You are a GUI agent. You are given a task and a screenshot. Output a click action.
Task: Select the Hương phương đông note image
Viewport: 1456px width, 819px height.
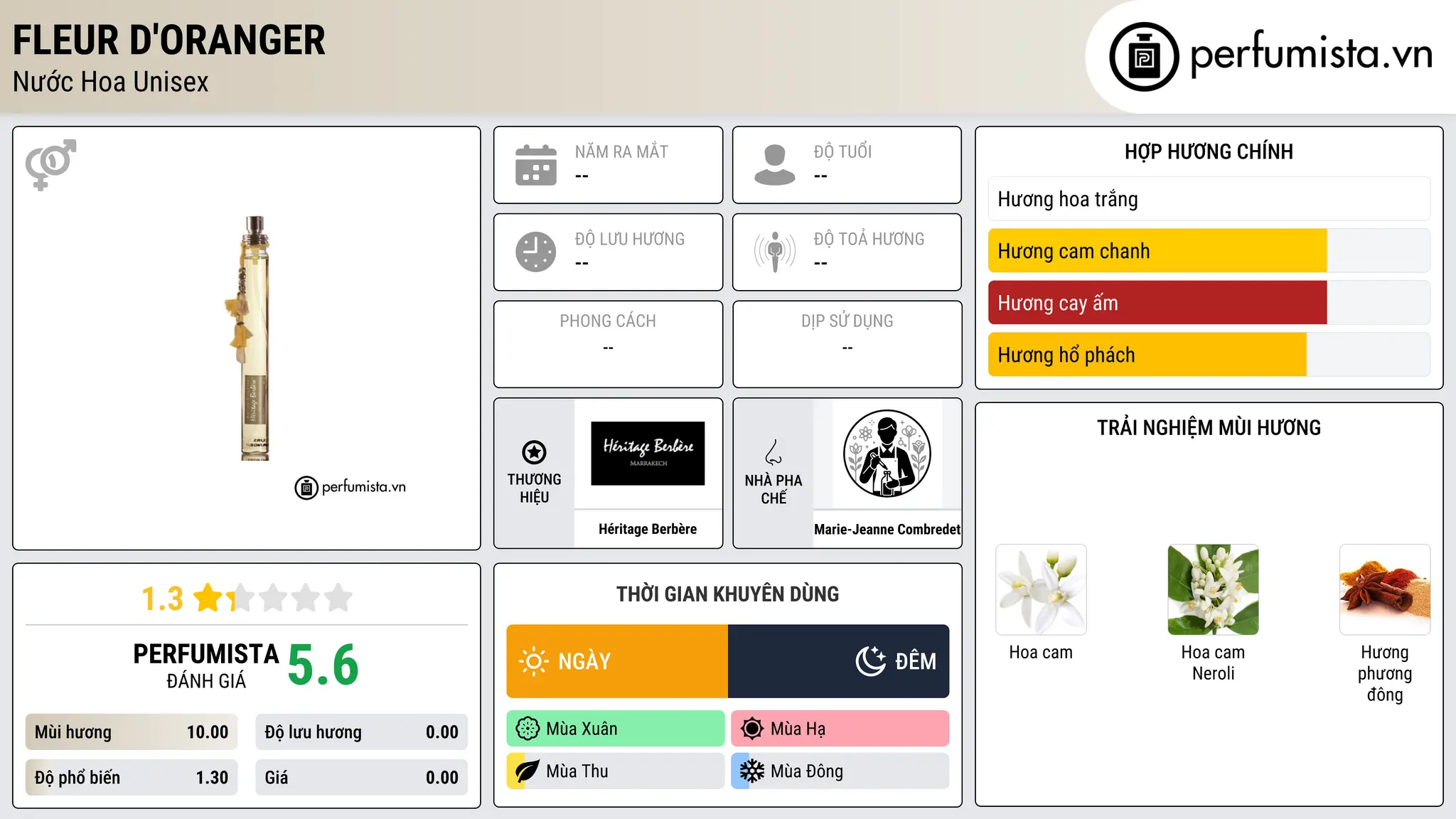pyautogui.click(x=1385, y=589)
